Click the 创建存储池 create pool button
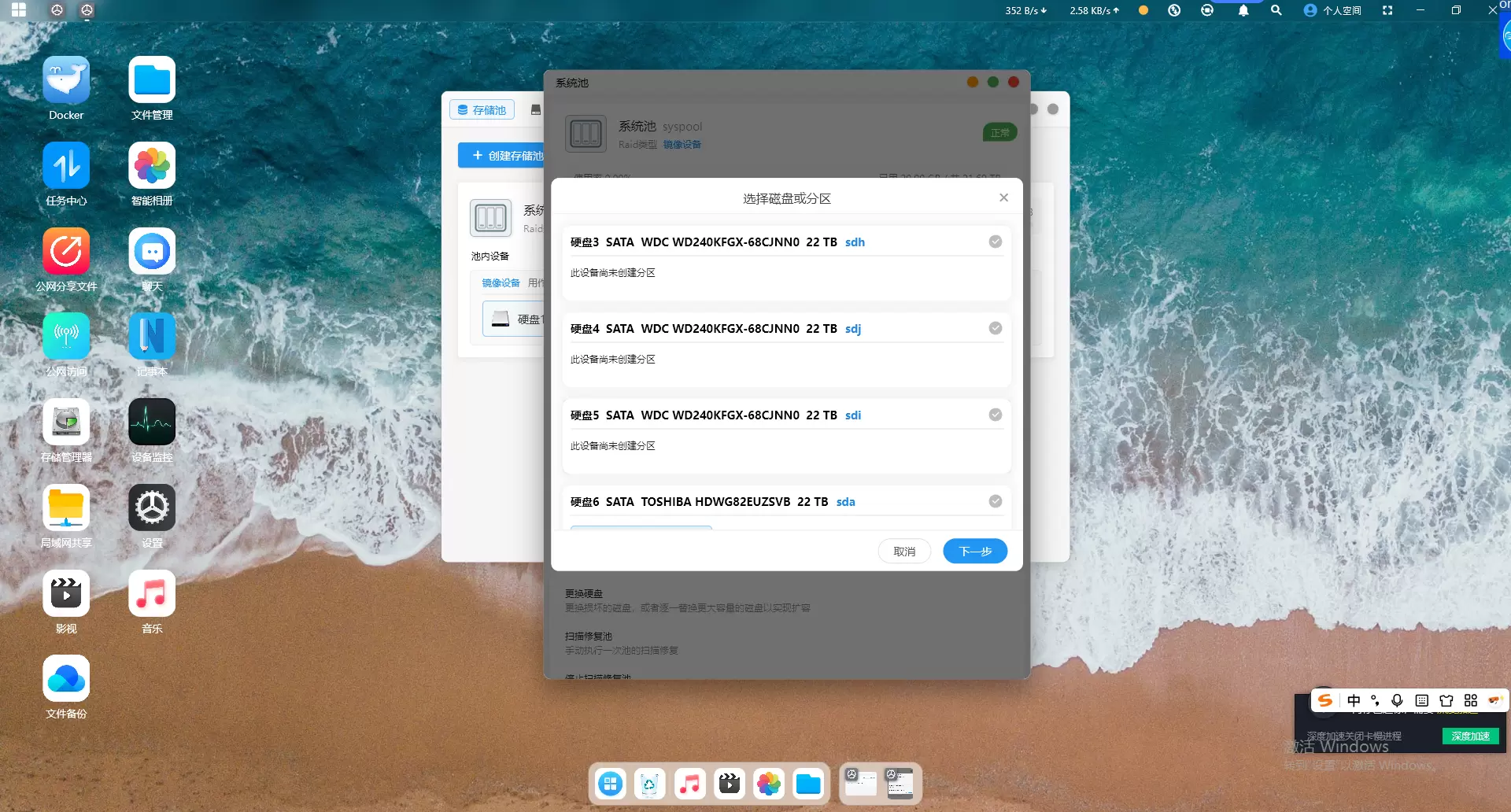Viewport: 1511px width, 812px height. (504, 156)
